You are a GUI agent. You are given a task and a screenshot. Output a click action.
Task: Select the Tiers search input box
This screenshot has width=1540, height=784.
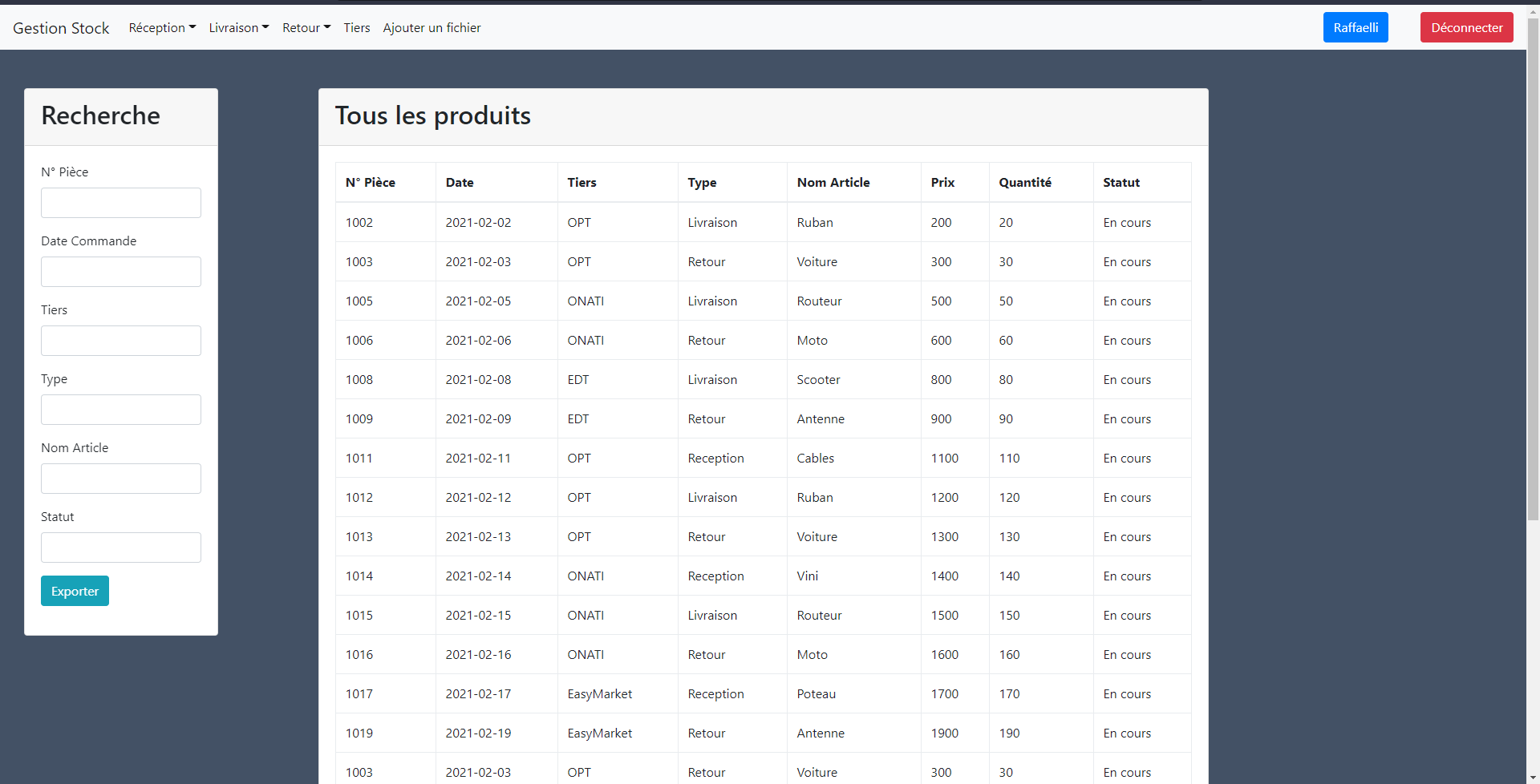pyautogui.click(x=121, y=341)
